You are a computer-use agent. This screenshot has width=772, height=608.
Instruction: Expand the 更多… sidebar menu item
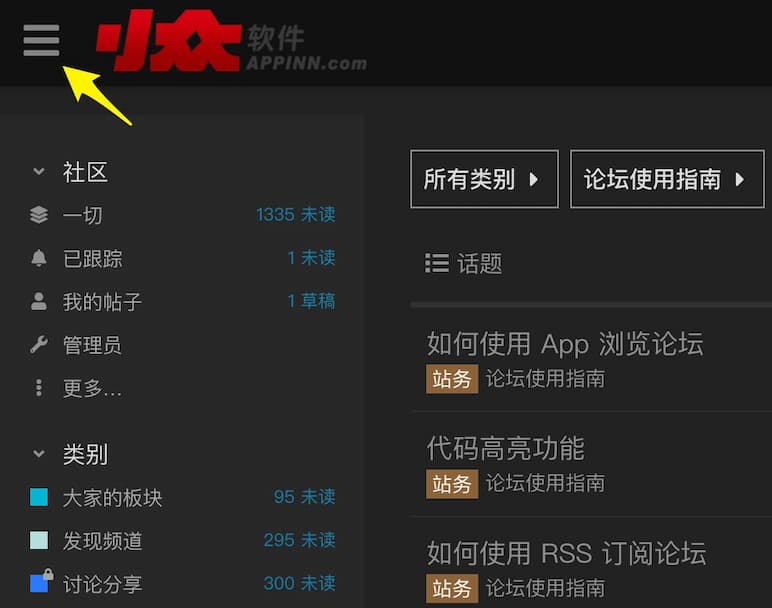[x=92, y=388]
